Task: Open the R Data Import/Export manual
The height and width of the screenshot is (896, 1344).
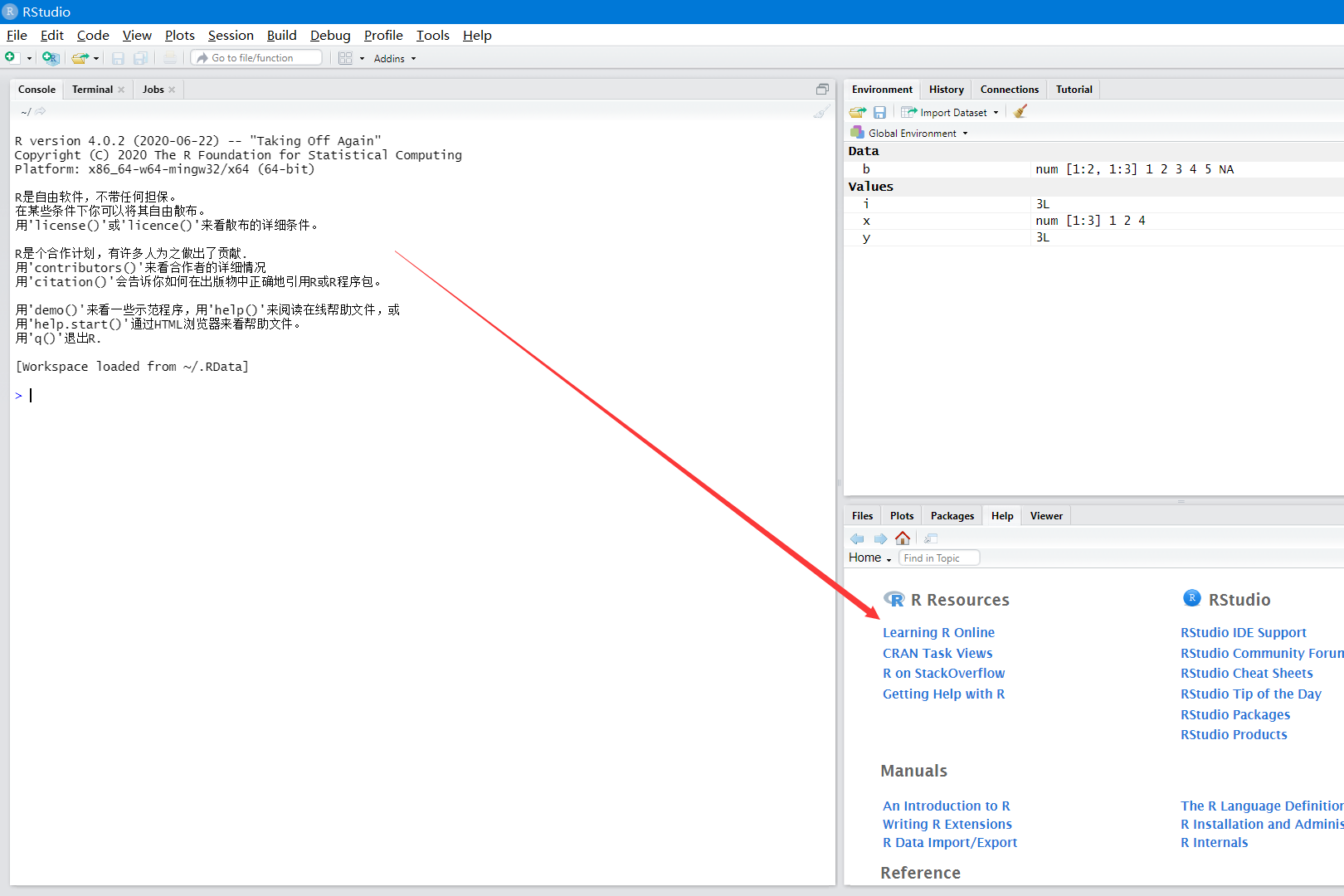Action: (950, 842)
